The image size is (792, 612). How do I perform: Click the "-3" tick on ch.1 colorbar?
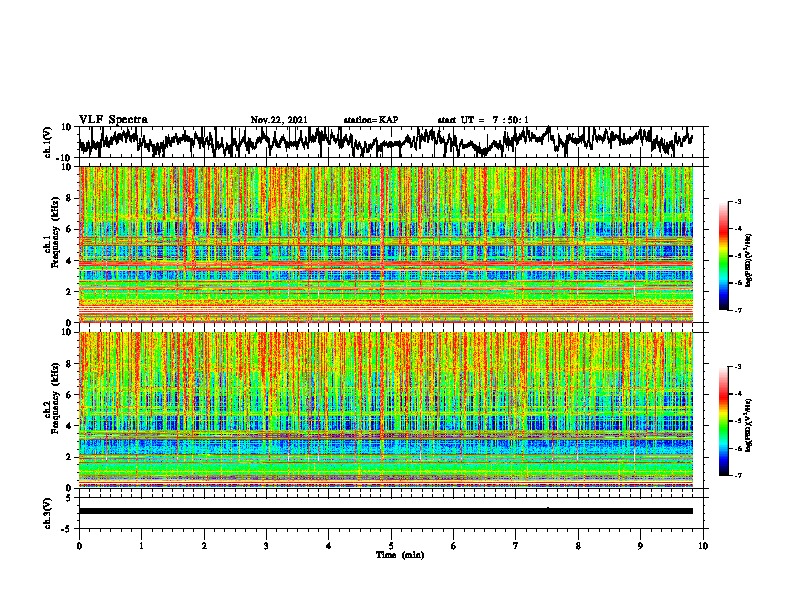click(x=737, y=201)
